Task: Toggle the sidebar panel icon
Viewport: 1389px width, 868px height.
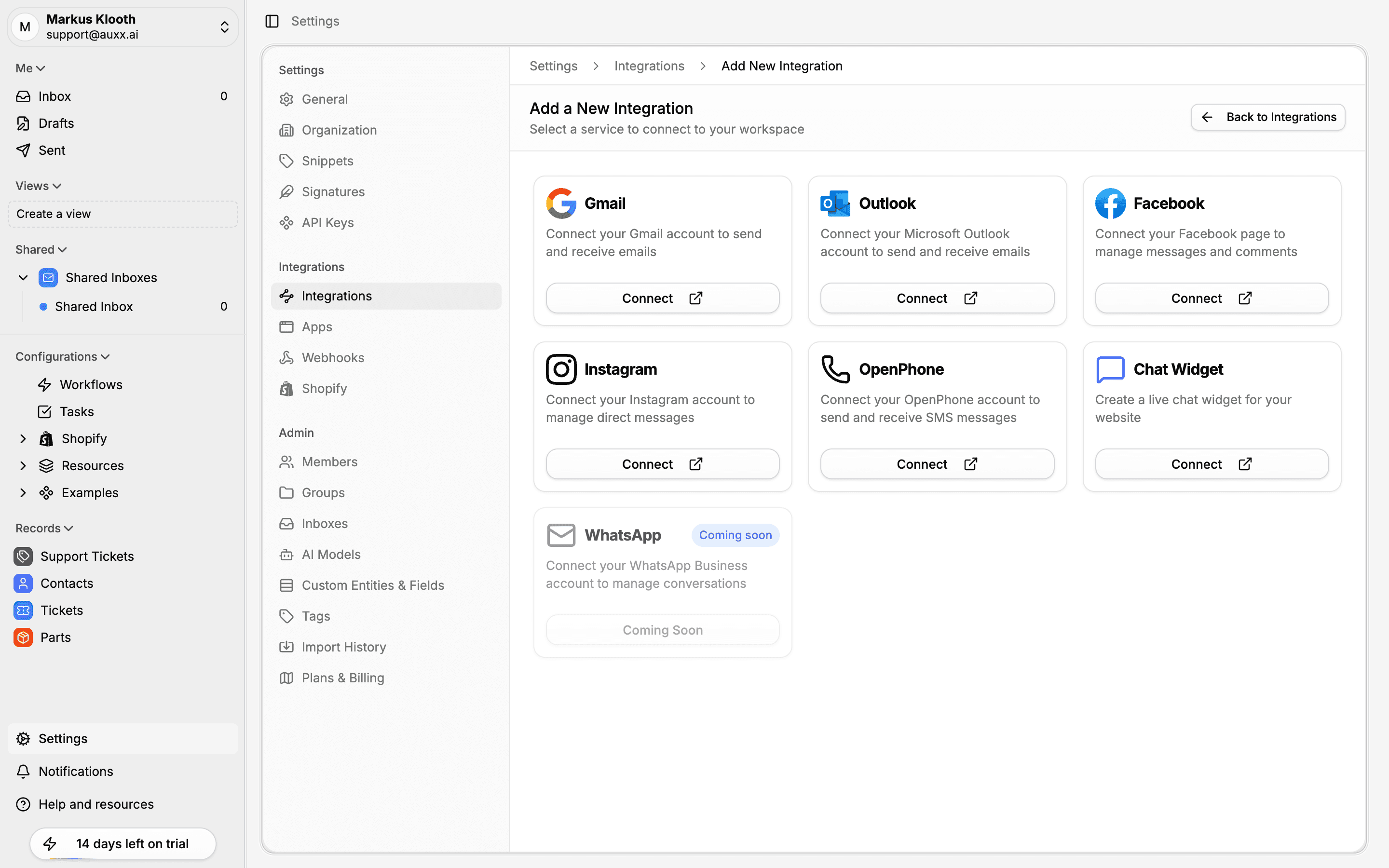Action: coord(272,21)
